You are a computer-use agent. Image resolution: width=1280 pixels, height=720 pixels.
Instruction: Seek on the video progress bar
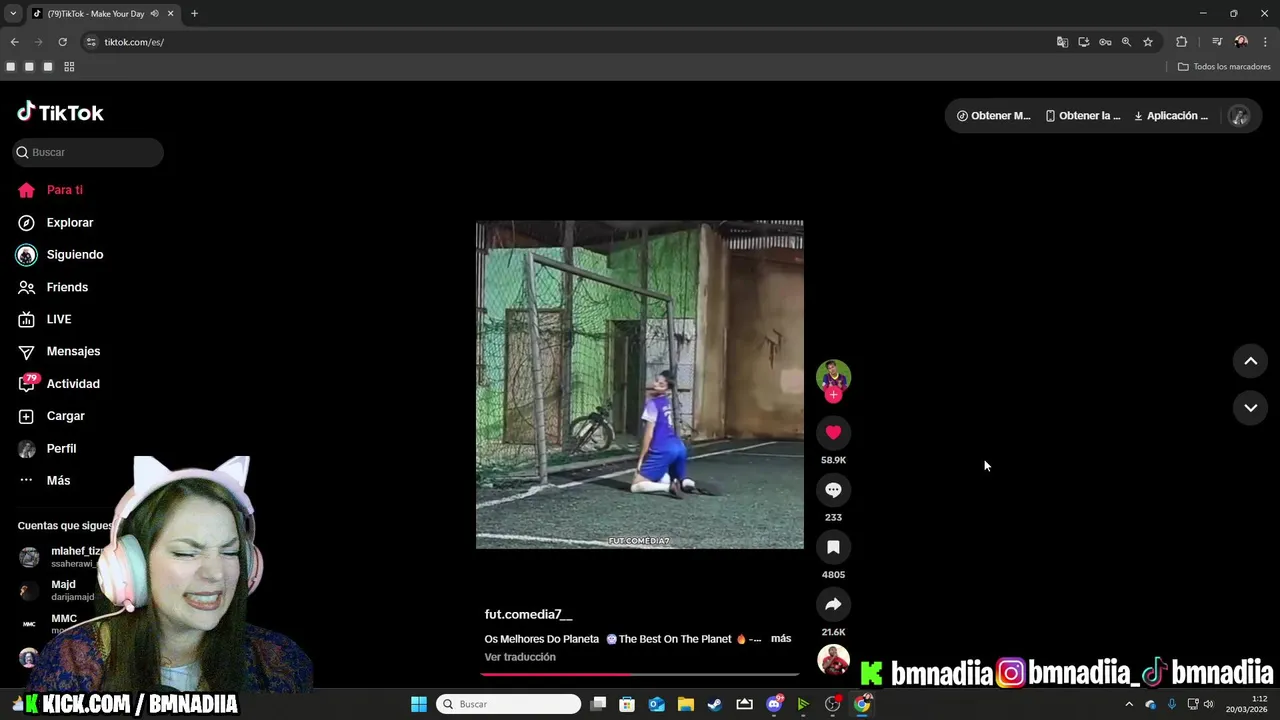(x=640, y=674)
